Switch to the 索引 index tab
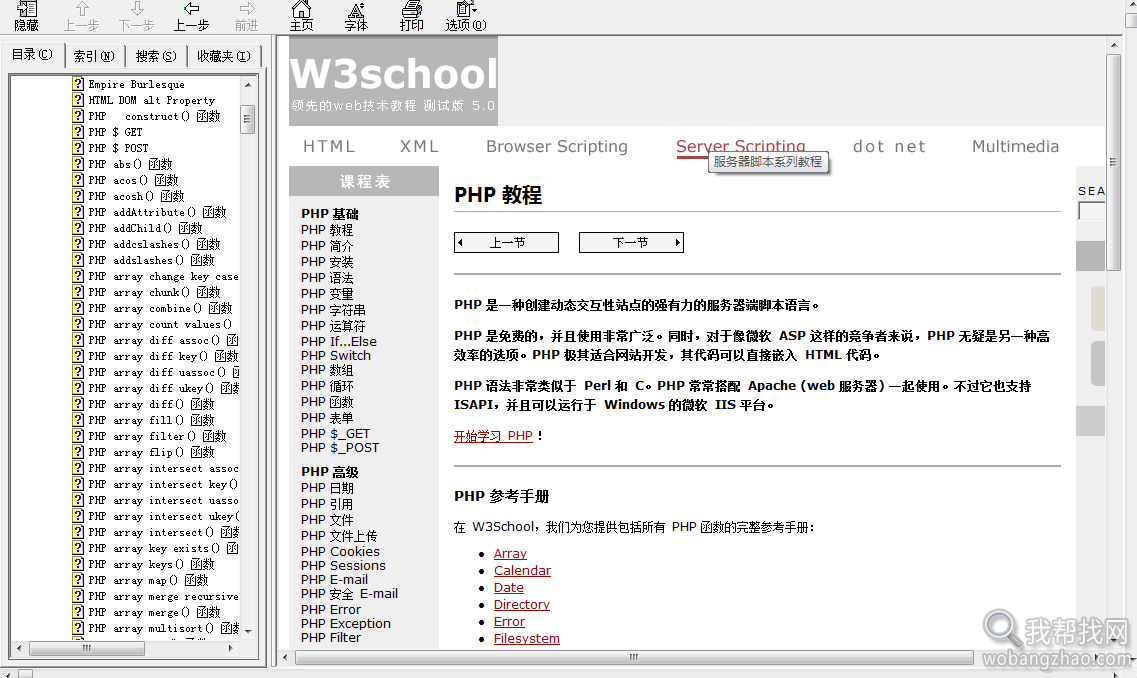This screenshot has width=1137, height=678. tap(94, 56)
